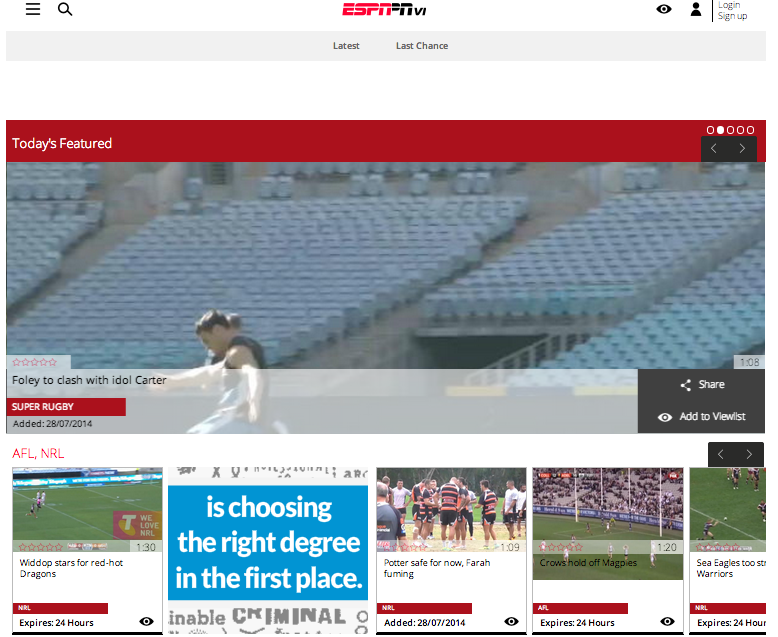Go to next featured video arrow
Viewport: 778px width, 637px height.
click(x=742, y=149)
